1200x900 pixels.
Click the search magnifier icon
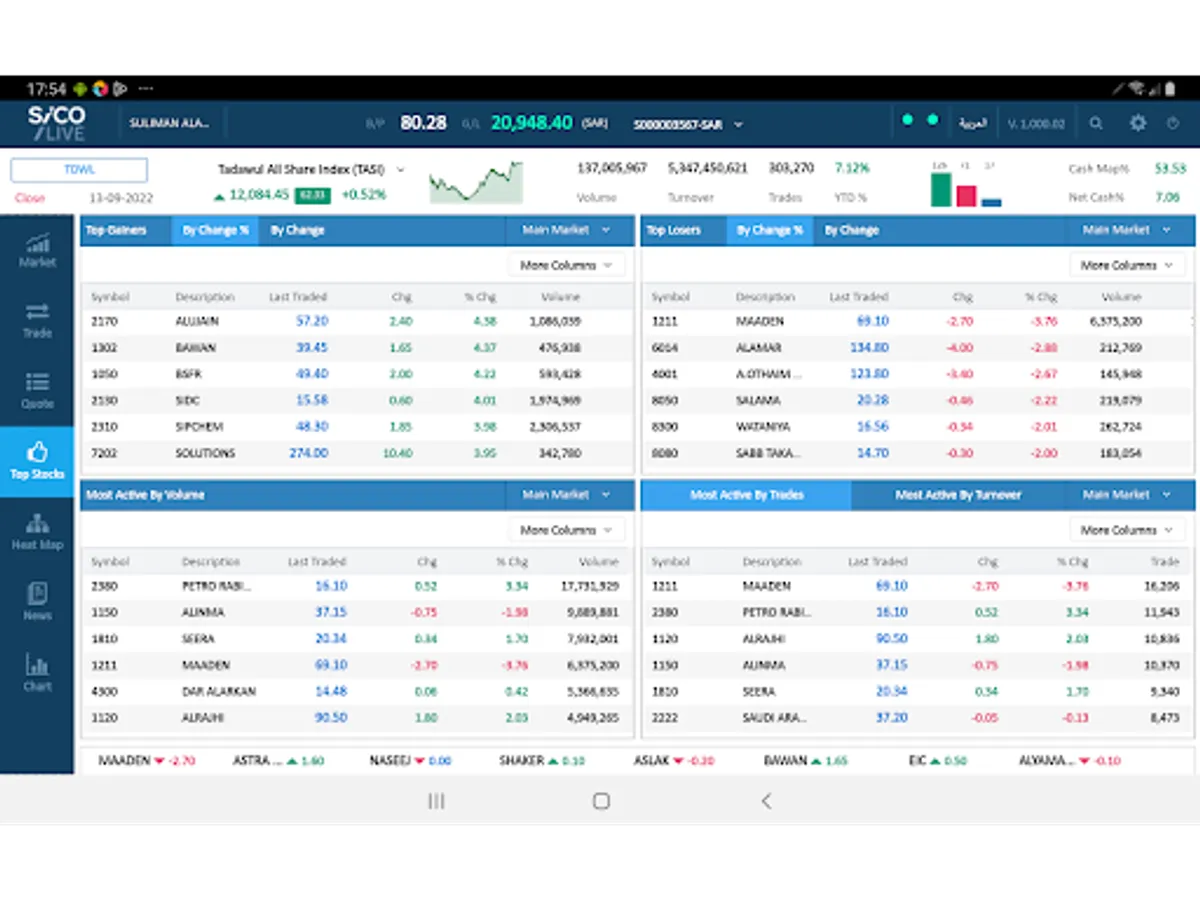[x=1096, y=124]
